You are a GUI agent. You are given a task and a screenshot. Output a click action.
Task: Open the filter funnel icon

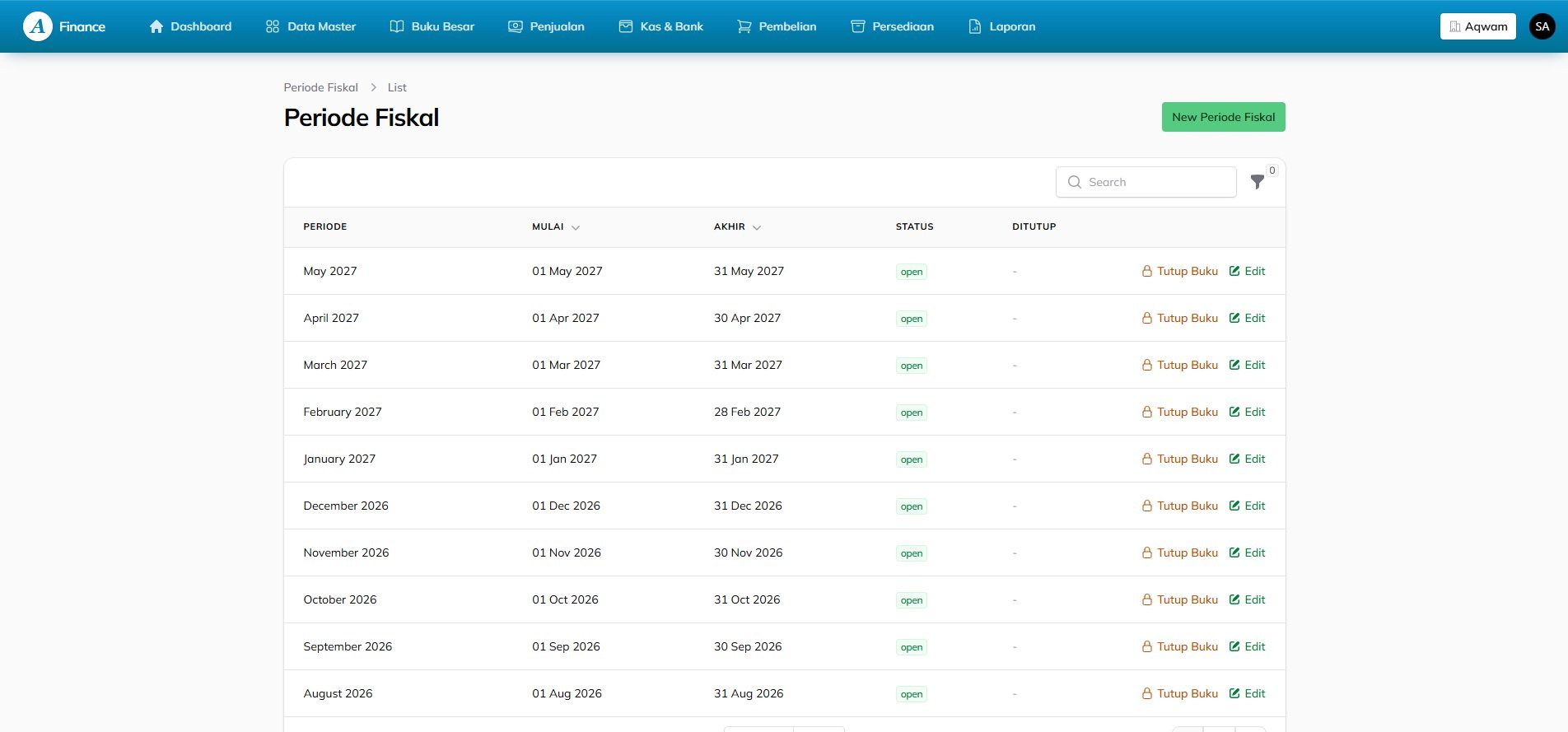pyautogui.click(x=1257, y=182)
